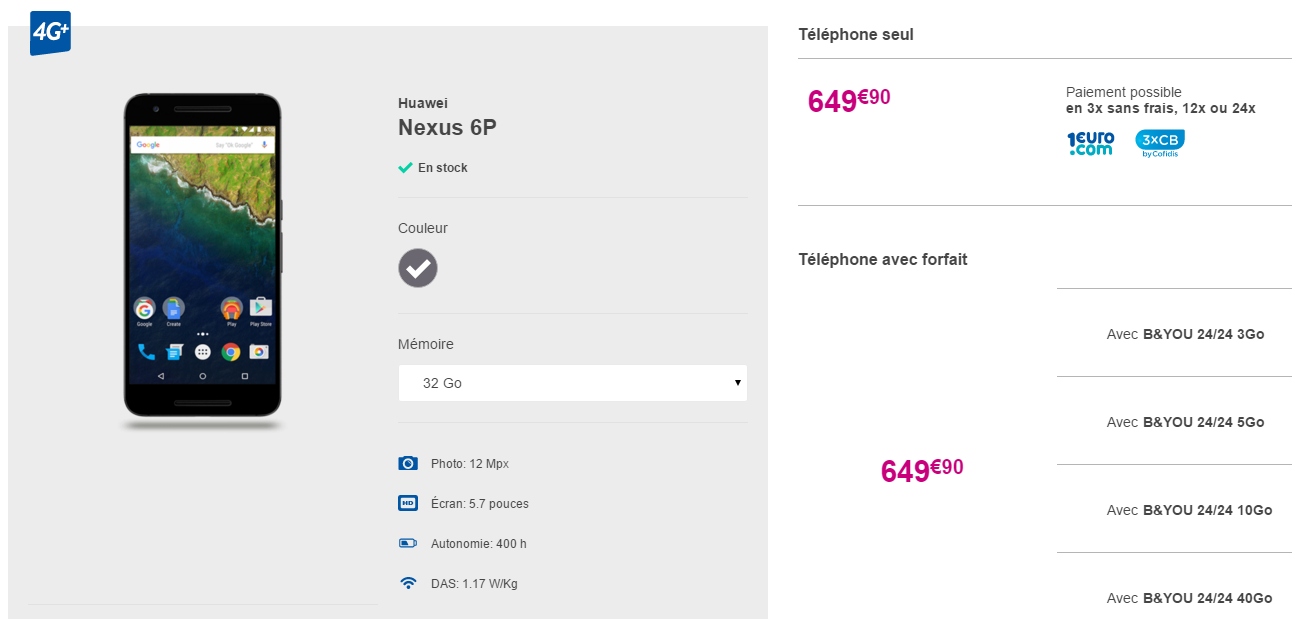Choose the B&YOU 24/24 5Go plan
Screen dimensions: 1292x619
(x=1185, y=422)
